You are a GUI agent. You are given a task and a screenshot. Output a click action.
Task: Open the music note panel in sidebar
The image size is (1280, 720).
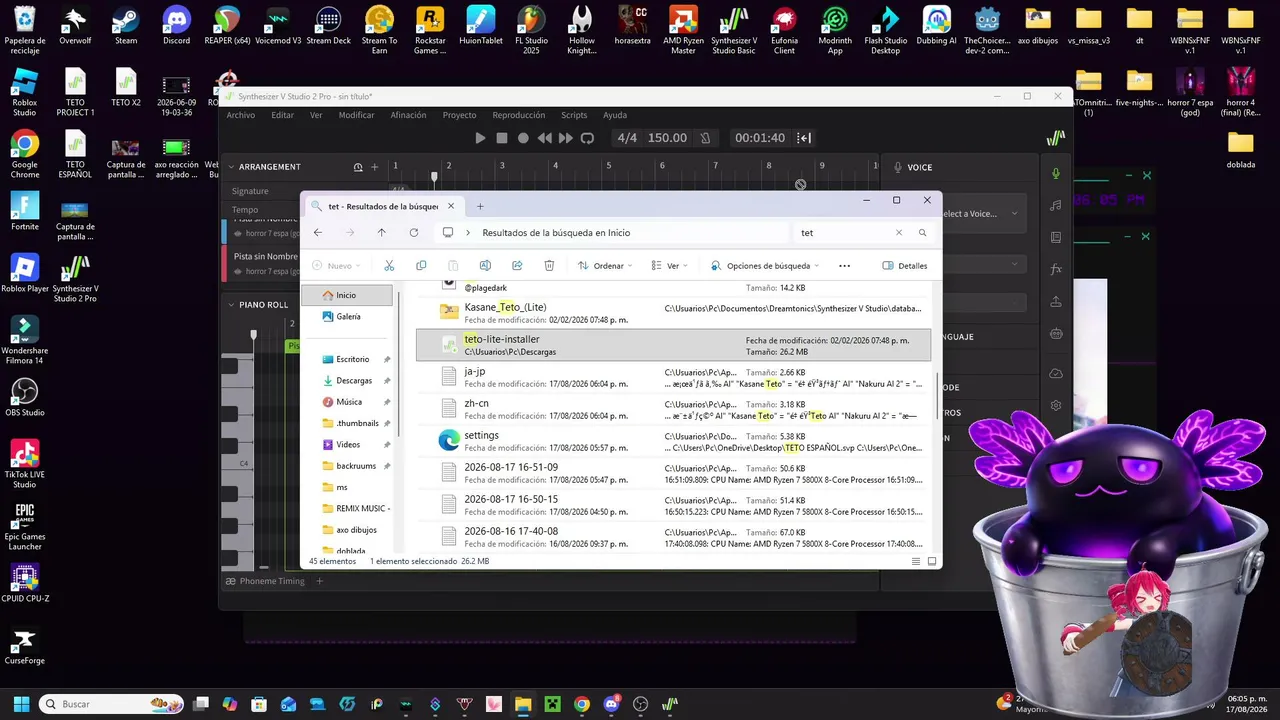(1056, 206)
